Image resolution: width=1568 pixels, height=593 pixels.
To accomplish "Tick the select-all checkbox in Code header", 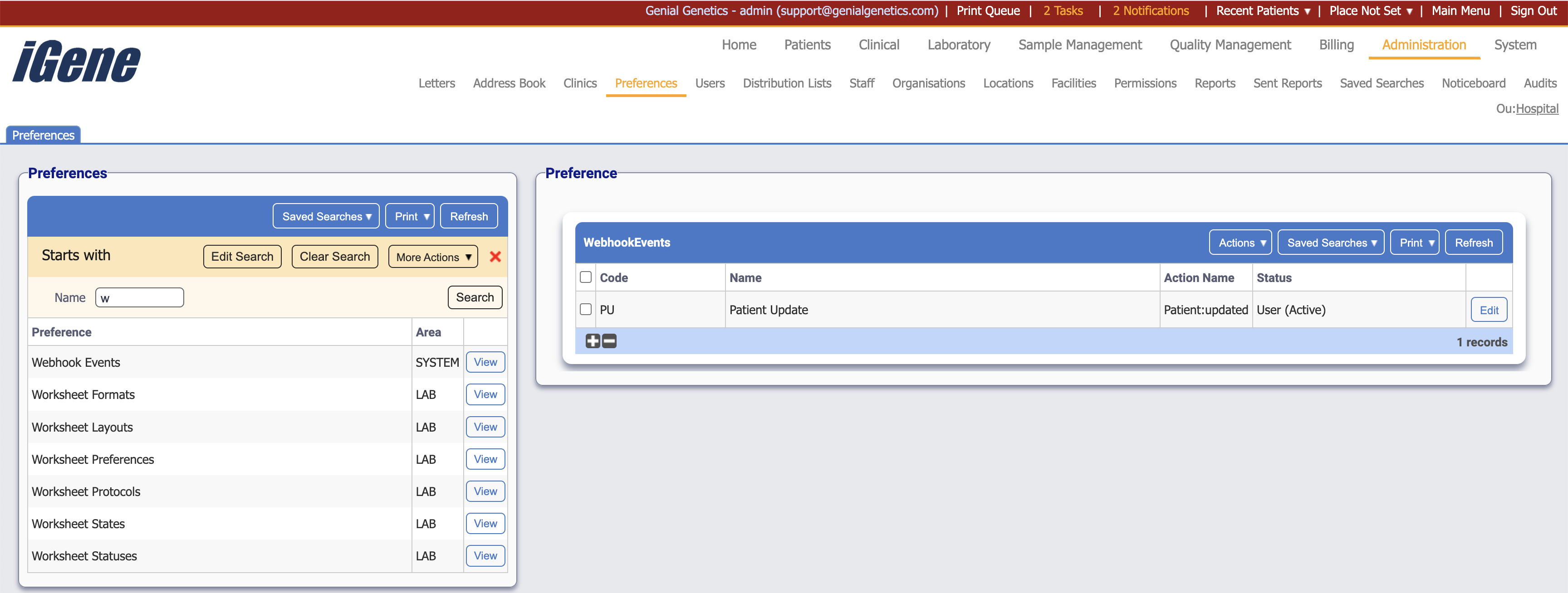I will tap(586, 277).
